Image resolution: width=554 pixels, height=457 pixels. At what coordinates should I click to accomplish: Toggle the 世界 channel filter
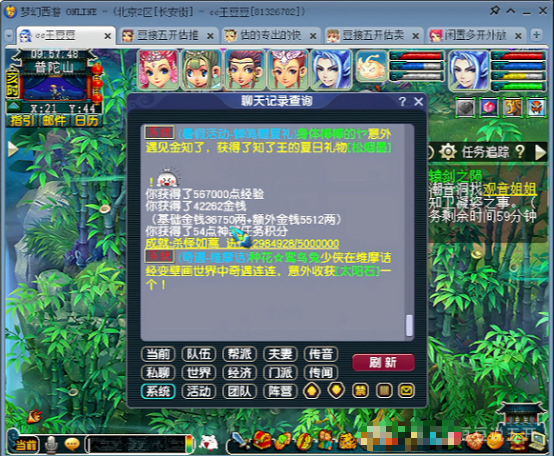click(199, 372)
